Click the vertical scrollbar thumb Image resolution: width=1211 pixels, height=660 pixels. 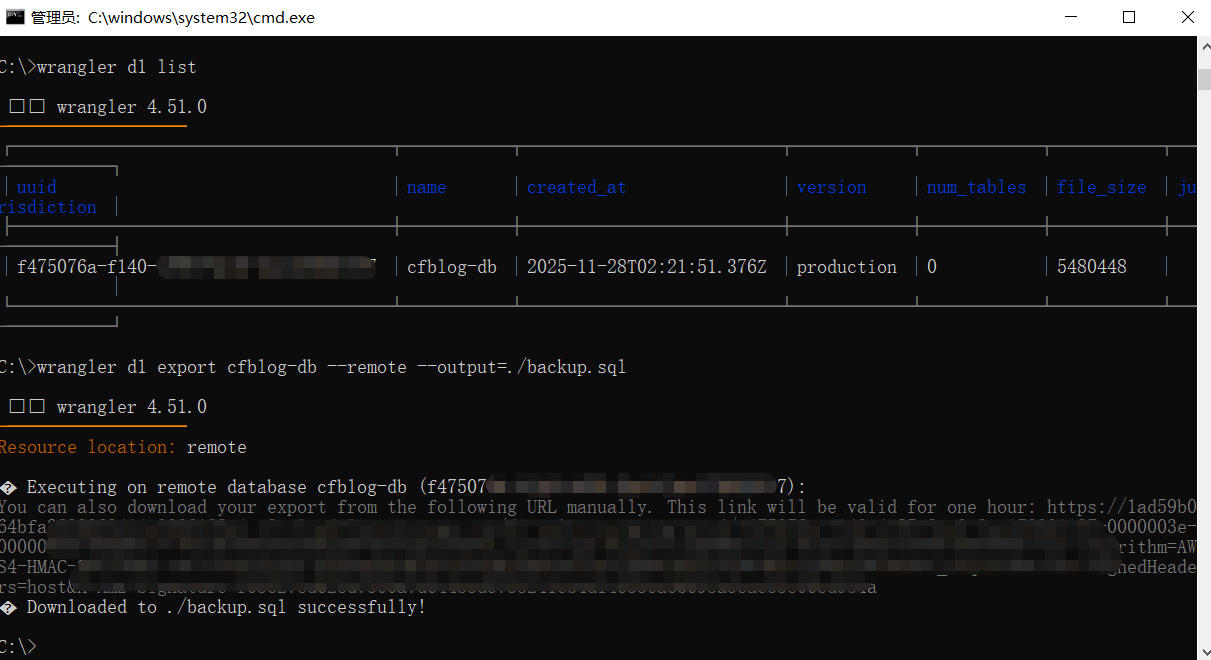coord(1203,80)
